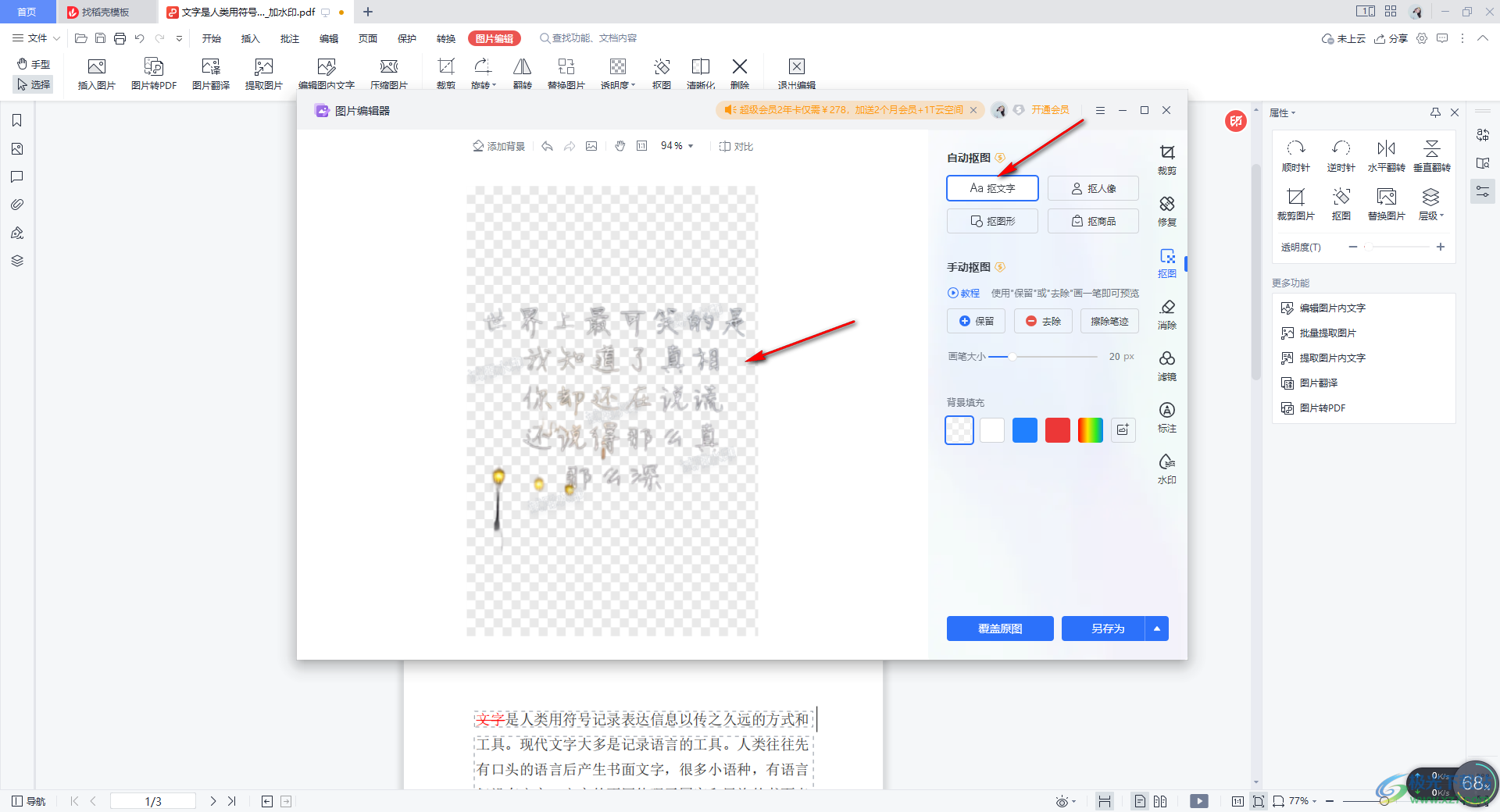The width and height of the screenshot is (1500, 812).
Task: Undo last action in image editor
Action: 547,146
